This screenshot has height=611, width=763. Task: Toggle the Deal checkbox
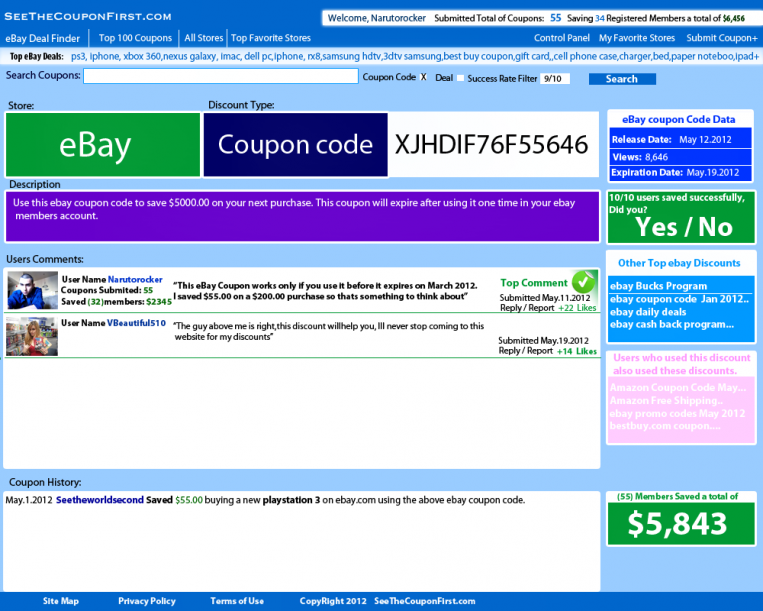[460, 78]
